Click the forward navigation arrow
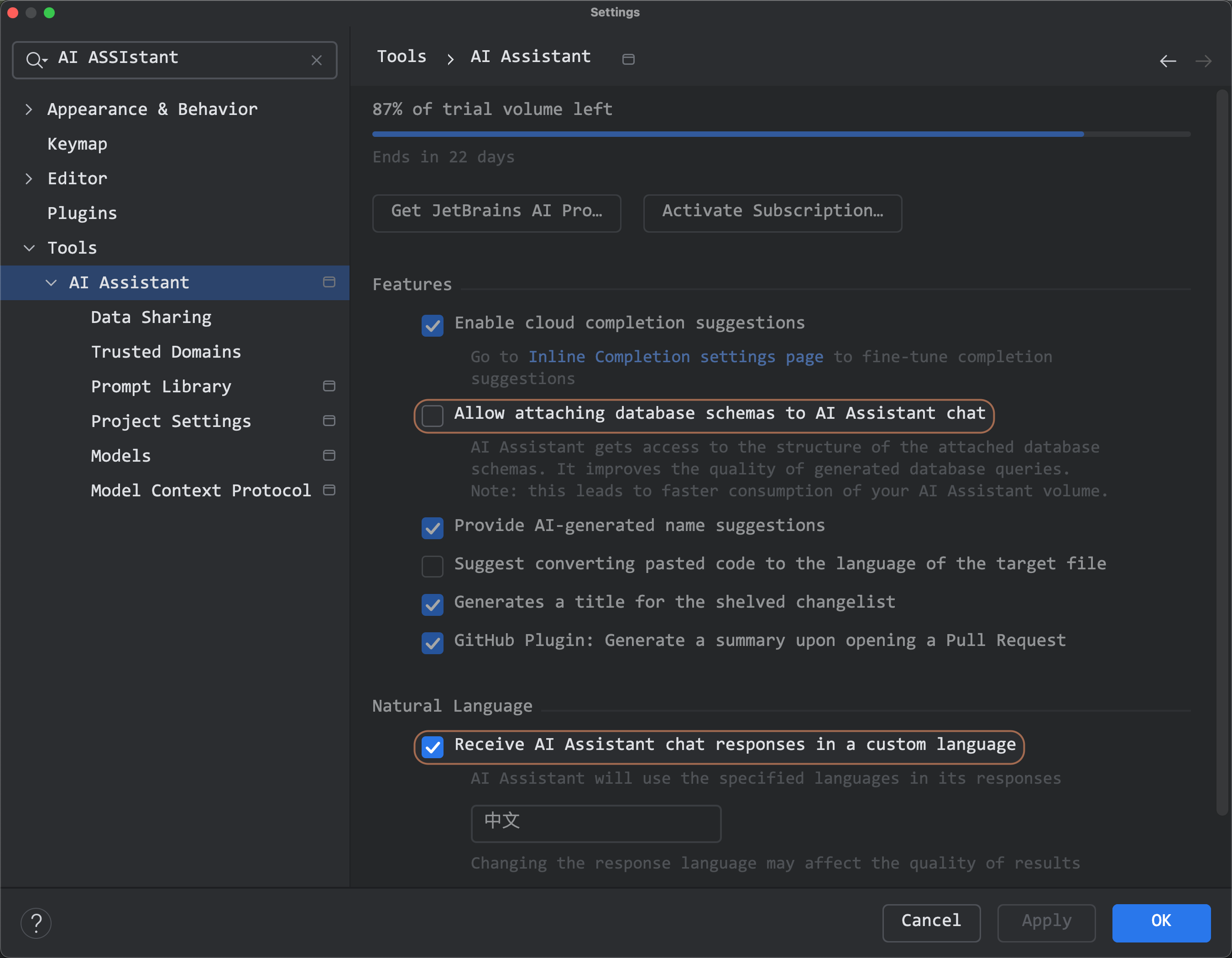Screen dimensions: 1232x958 [x=1203, y=61]
